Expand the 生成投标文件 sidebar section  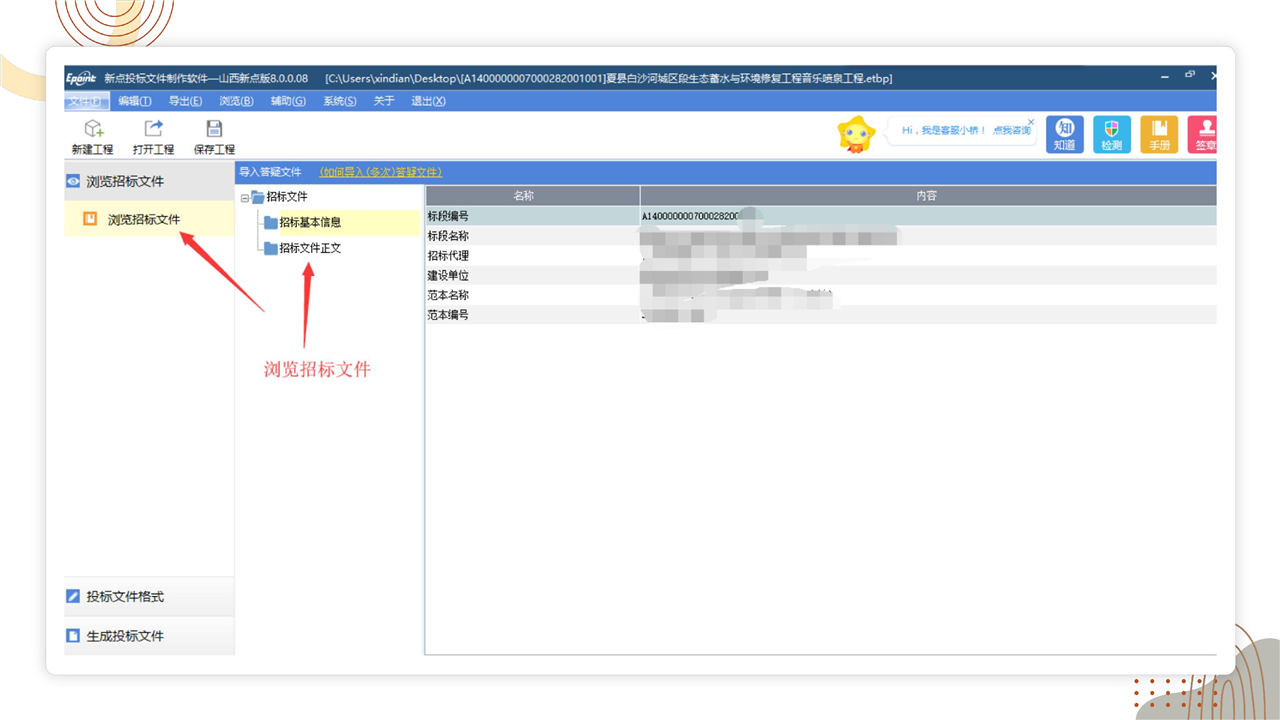tap(125, 636)
